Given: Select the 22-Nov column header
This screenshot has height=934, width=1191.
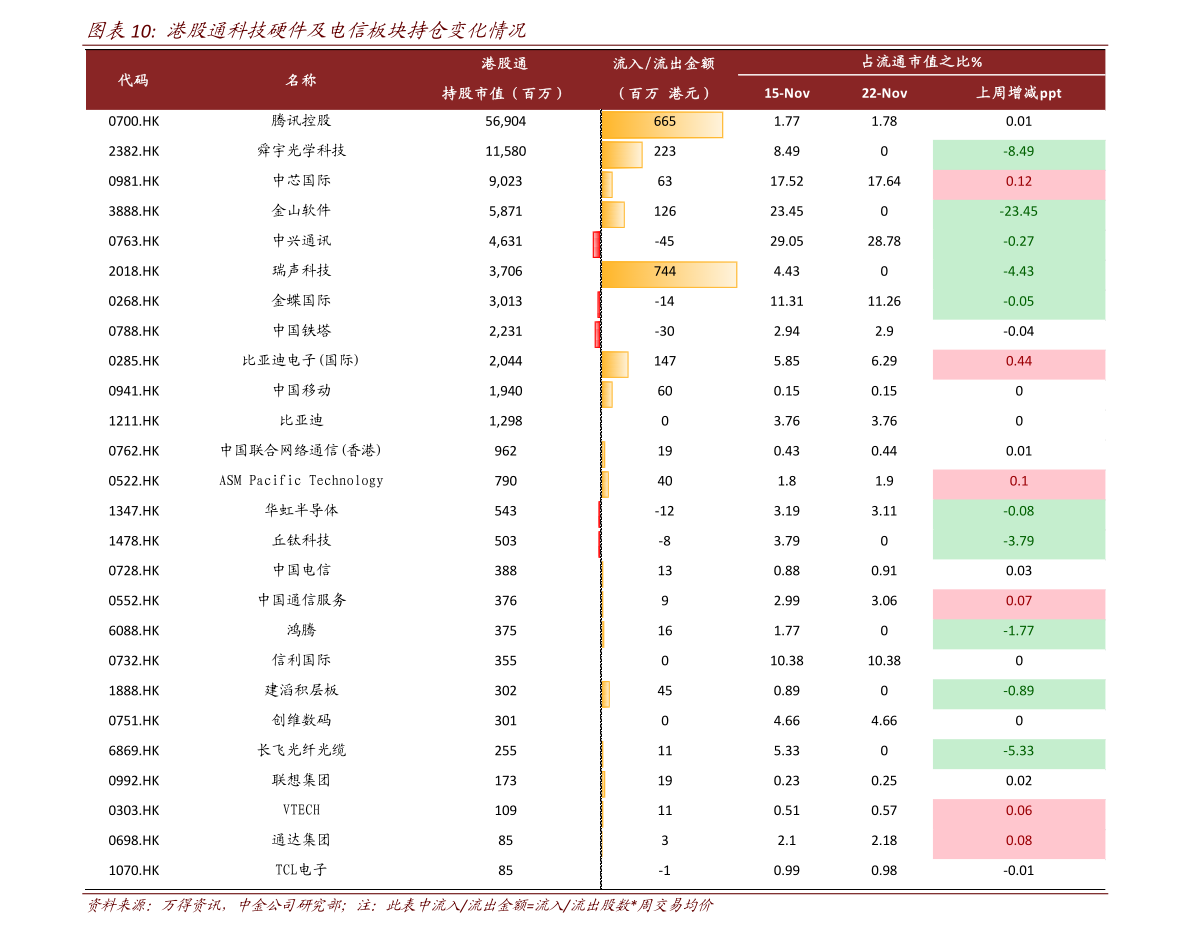Looking at the screenshot, I should click(884, 92).
